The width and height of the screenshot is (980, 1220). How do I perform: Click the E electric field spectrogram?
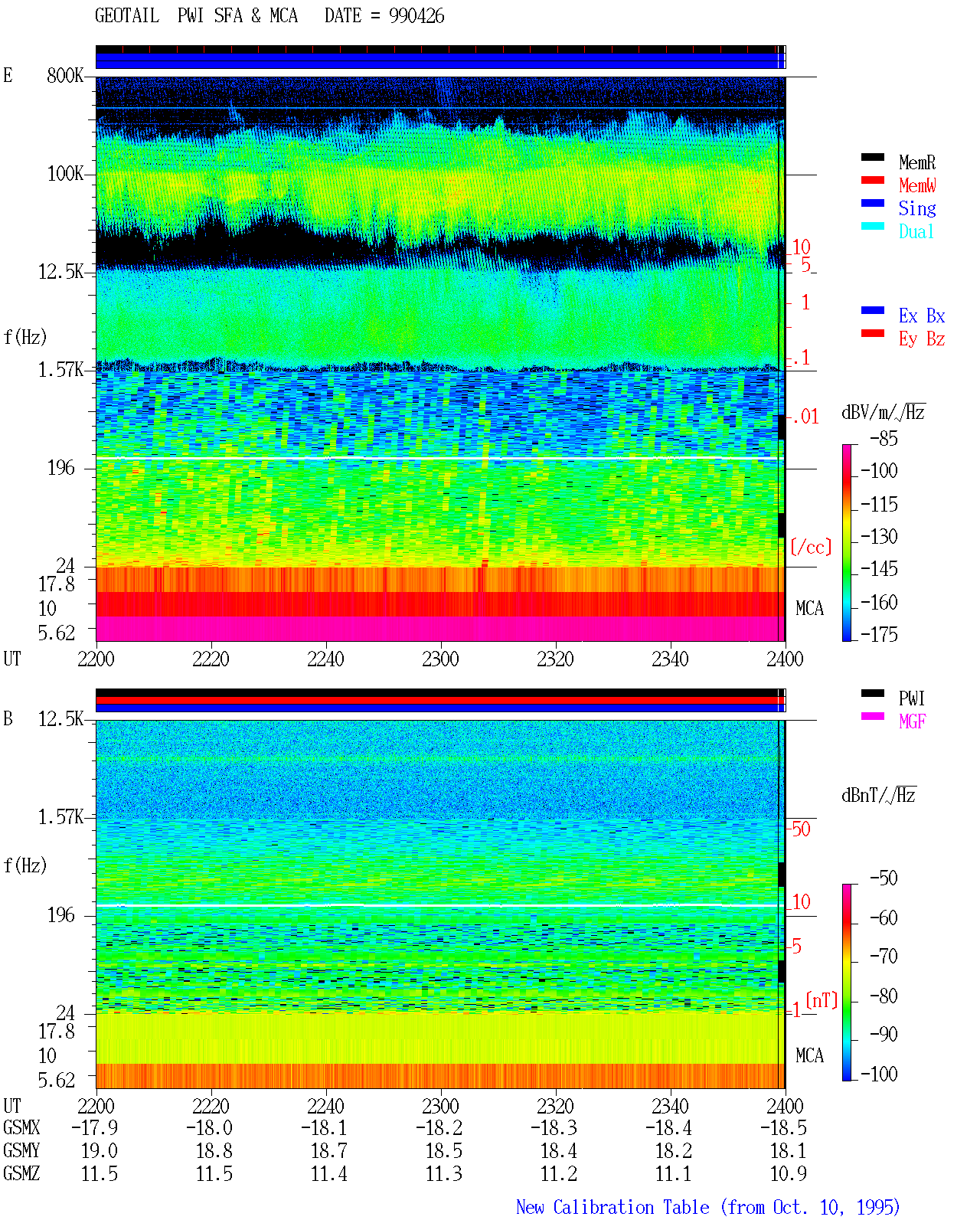pos(440,359)
